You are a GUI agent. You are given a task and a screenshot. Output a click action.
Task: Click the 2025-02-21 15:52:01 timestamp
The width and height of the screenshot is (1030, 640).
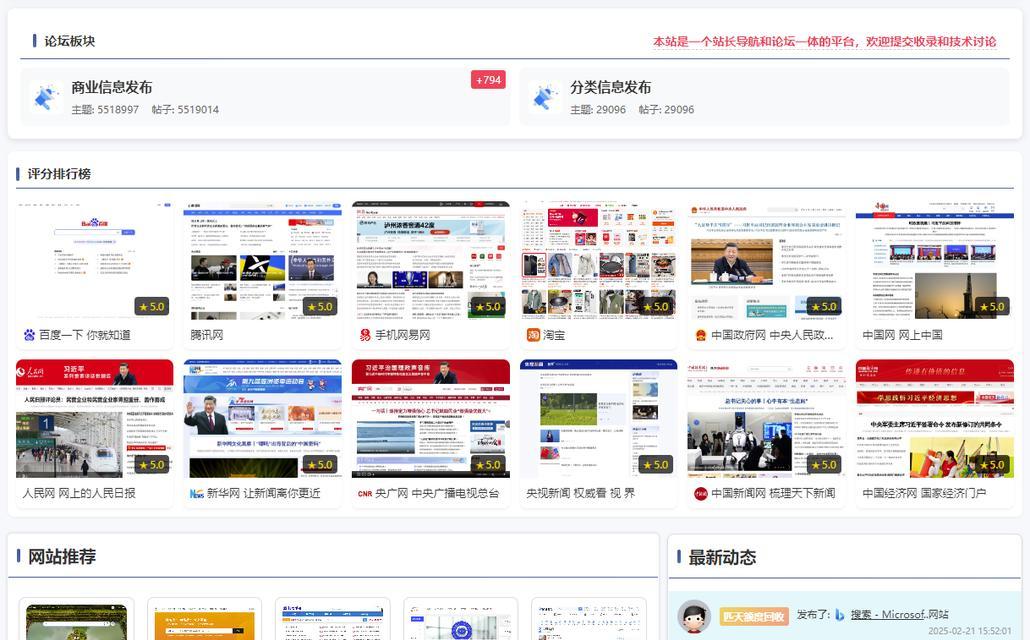(x=970, y=631)
